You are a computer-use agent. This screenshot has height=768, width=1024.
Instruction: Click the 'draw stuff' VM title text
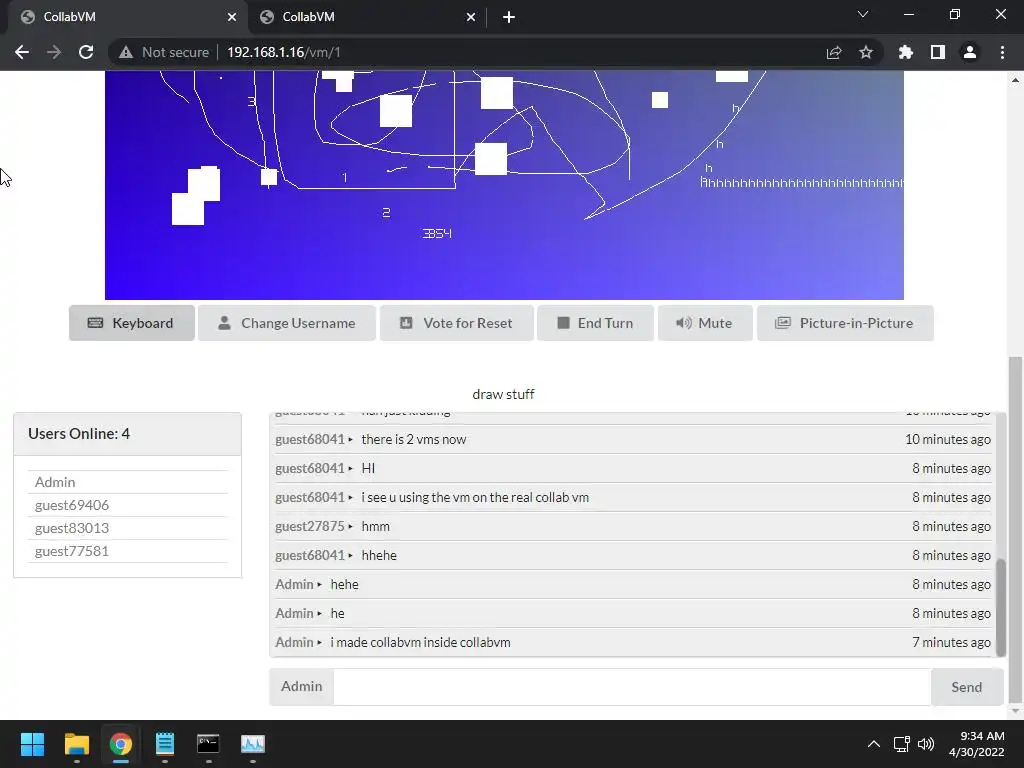pos(504,394)
